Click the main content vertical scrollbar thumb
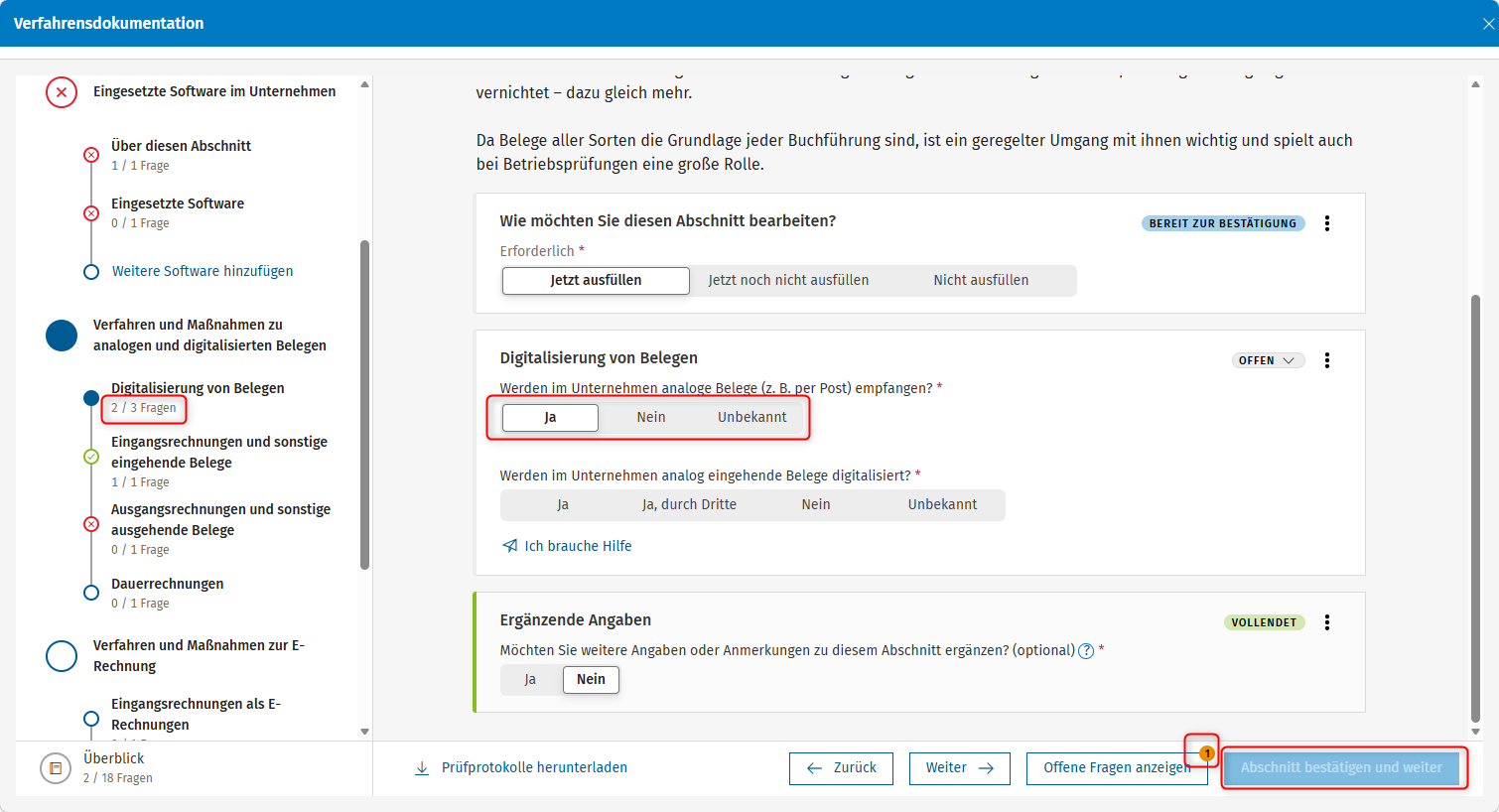Screen dimensions: 1499x812 pos(1475,509)
